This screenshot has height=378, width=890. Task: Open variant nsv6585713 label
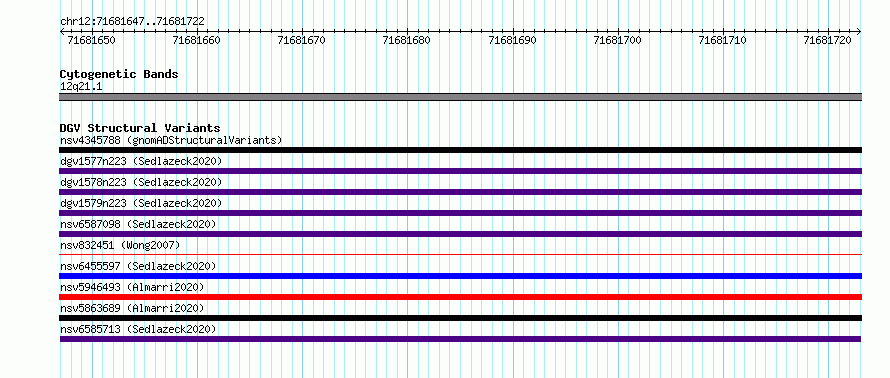click(x=138, y=329)
